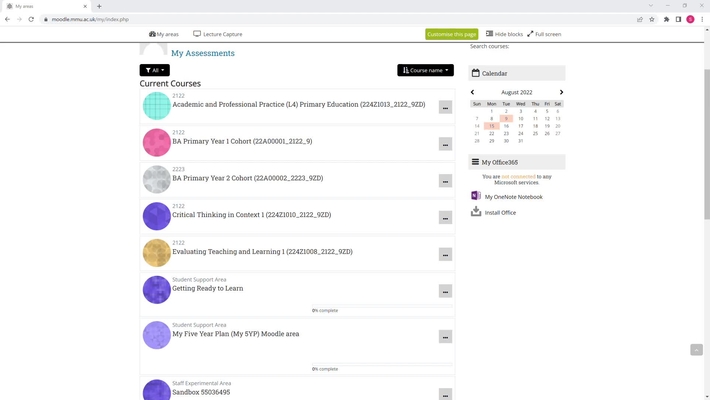Viewport: 710px width, 400px height.
Task: Open the All courses filter dropdown
Action: (154, 70)
